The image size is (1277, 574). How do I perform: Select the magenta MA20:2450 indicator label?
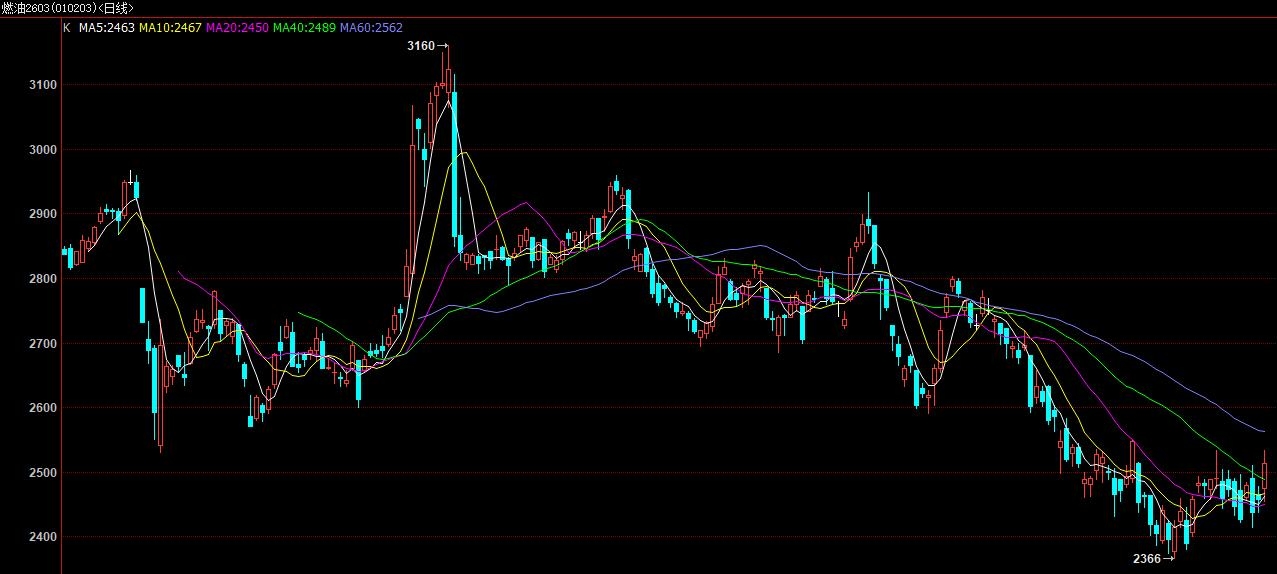[237, 28]
